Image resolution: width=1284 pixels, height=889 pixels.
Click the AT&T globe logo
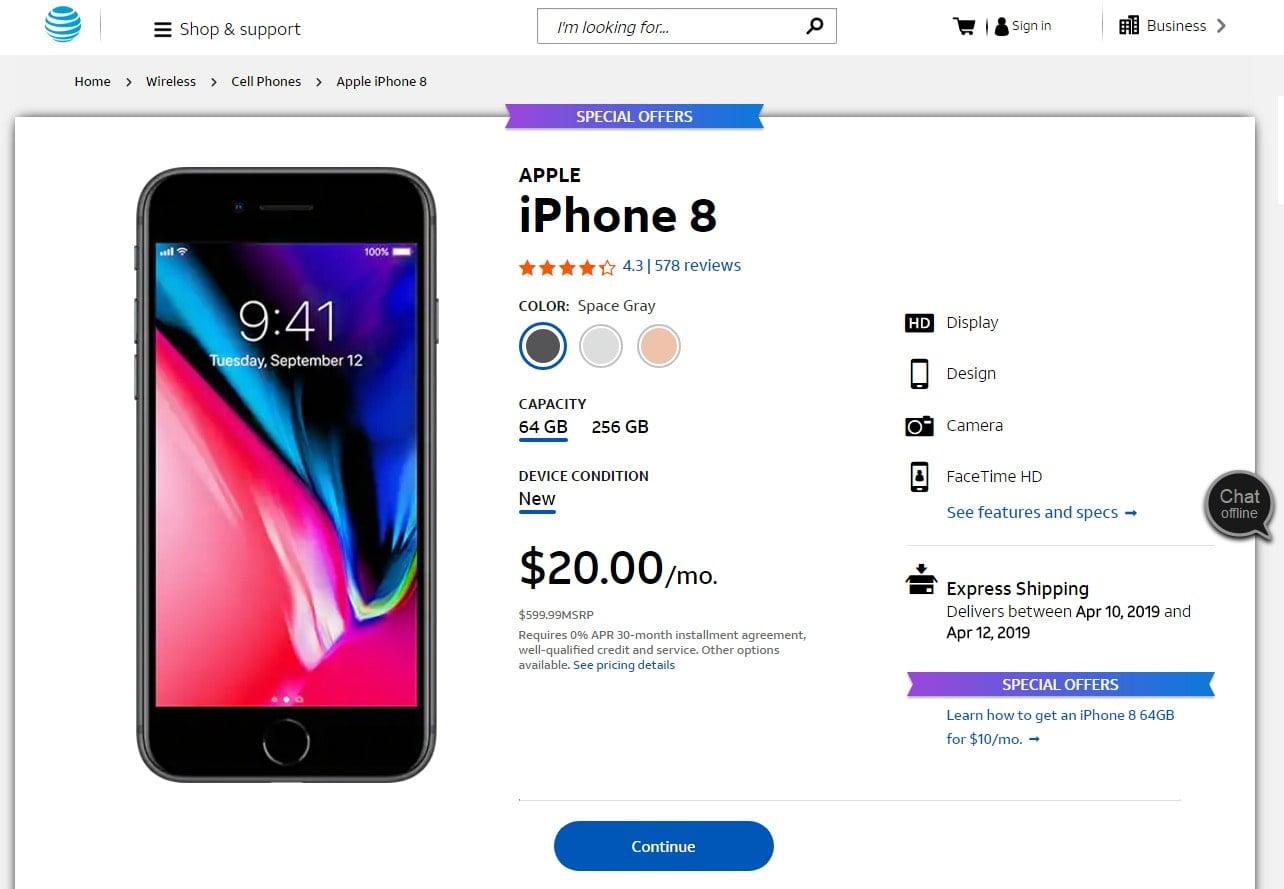[x=63, y=25]
